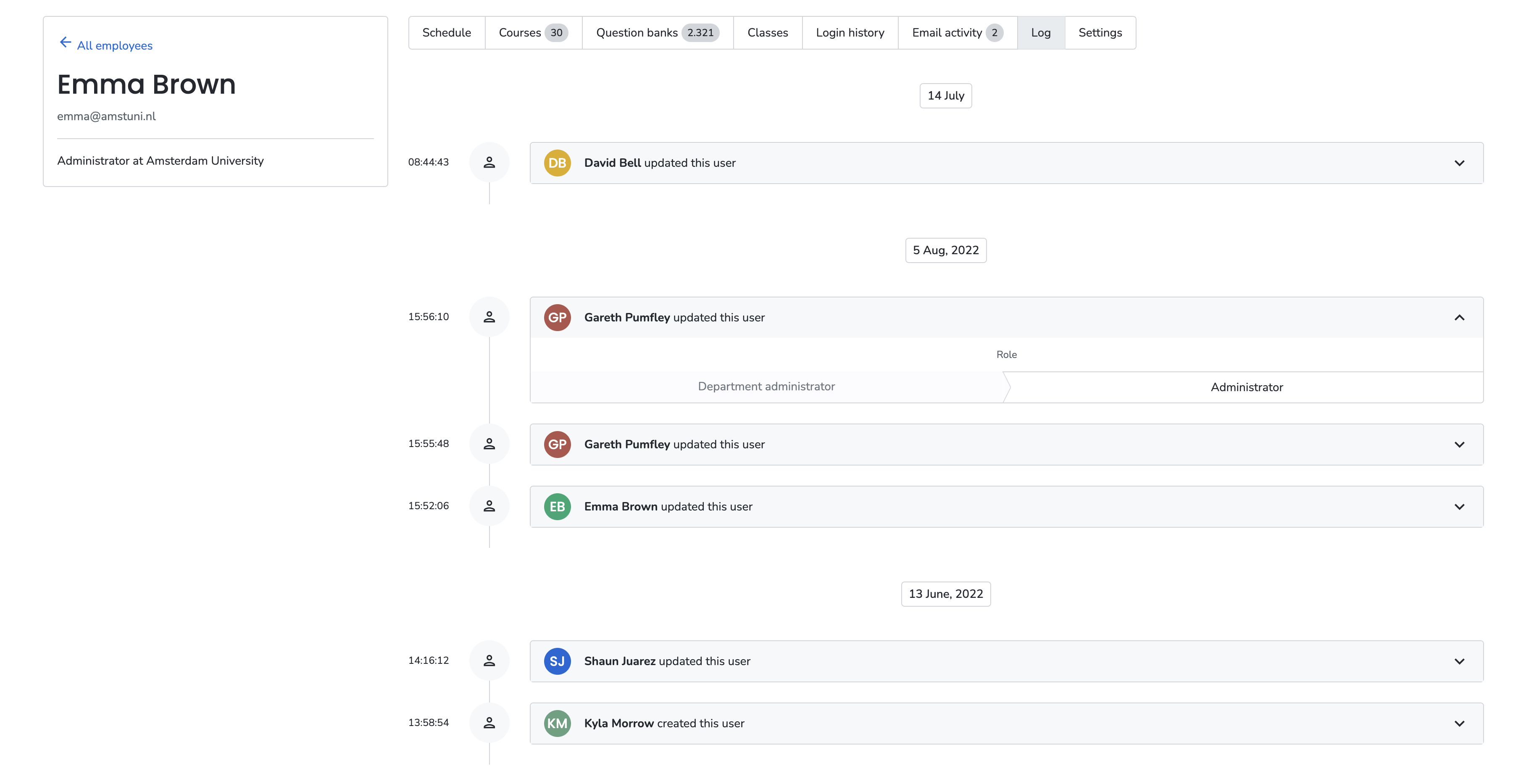
Task: Click the 15:56:10 timestamp
Action: pos(428,316)
